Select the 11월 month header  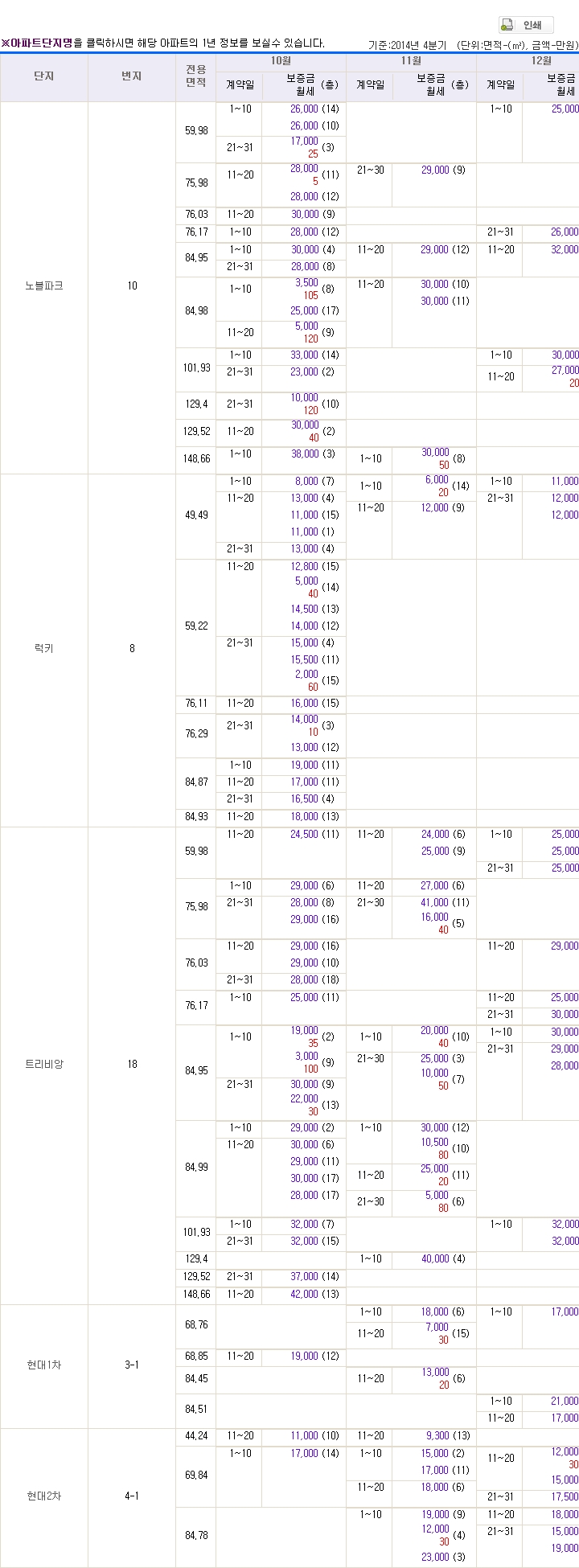(411, 61)
